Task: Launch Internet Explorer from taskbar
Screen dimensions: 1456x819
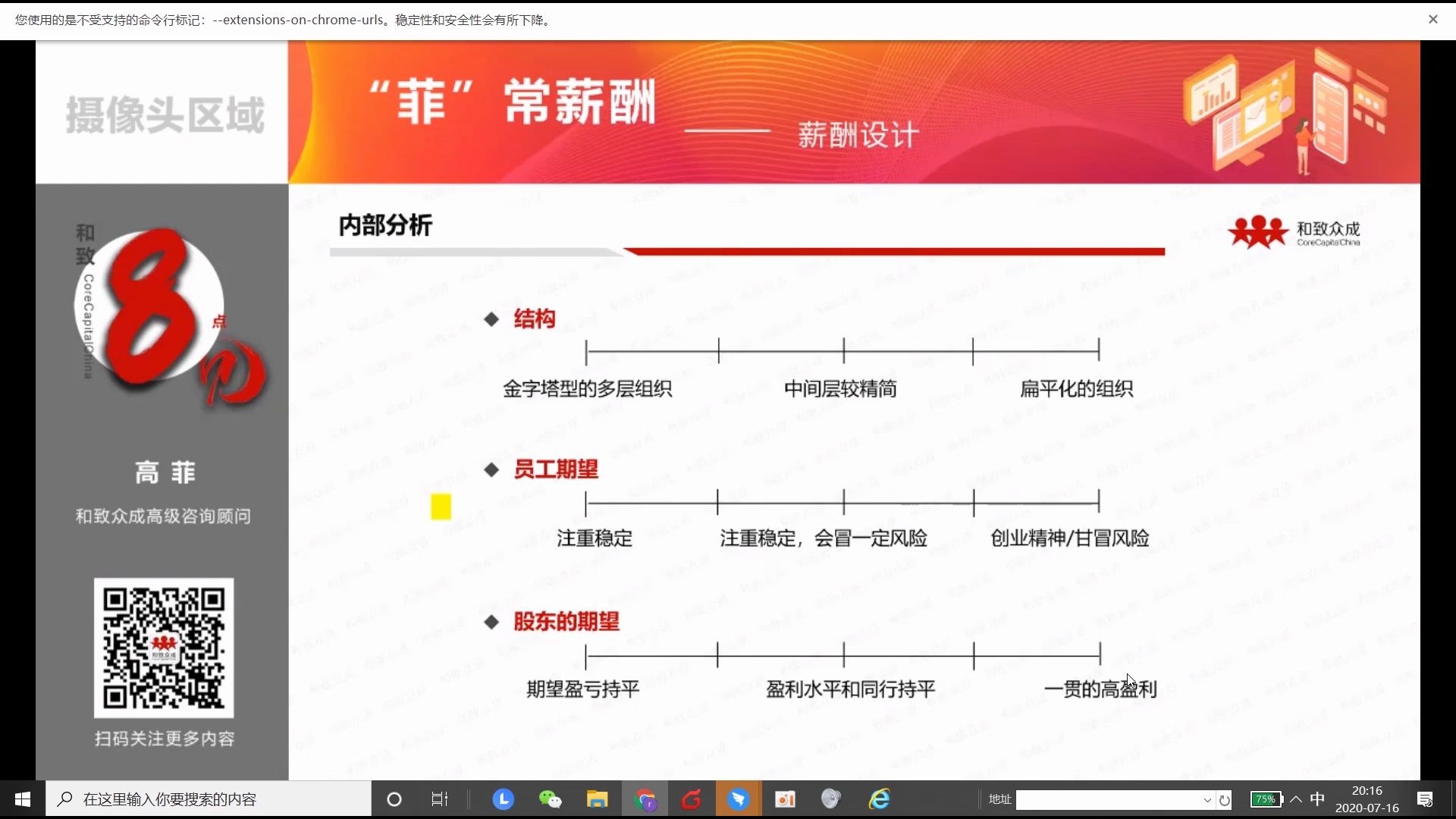Action: coord(880,799)
